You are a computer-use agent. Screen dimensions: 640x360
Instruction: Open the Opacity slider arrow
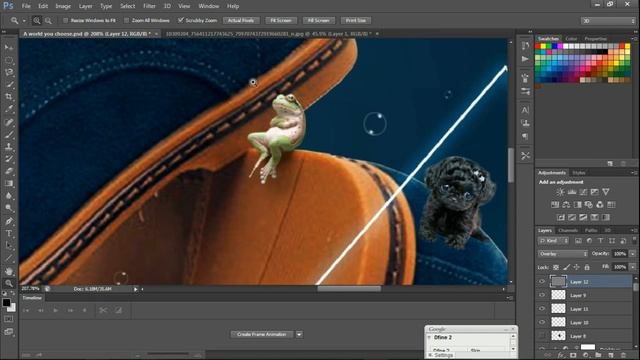tap(632, 254)
